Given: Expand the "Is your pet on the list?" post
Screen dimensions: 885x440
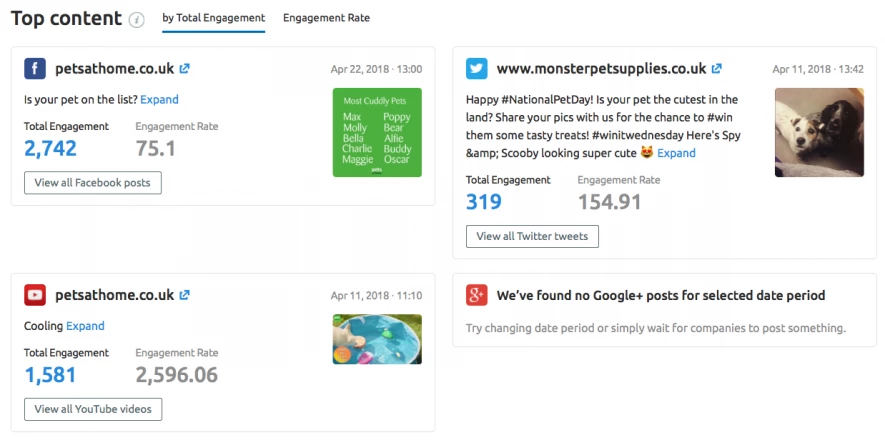Looking at the screenshot, I should (x=159, y=100).
